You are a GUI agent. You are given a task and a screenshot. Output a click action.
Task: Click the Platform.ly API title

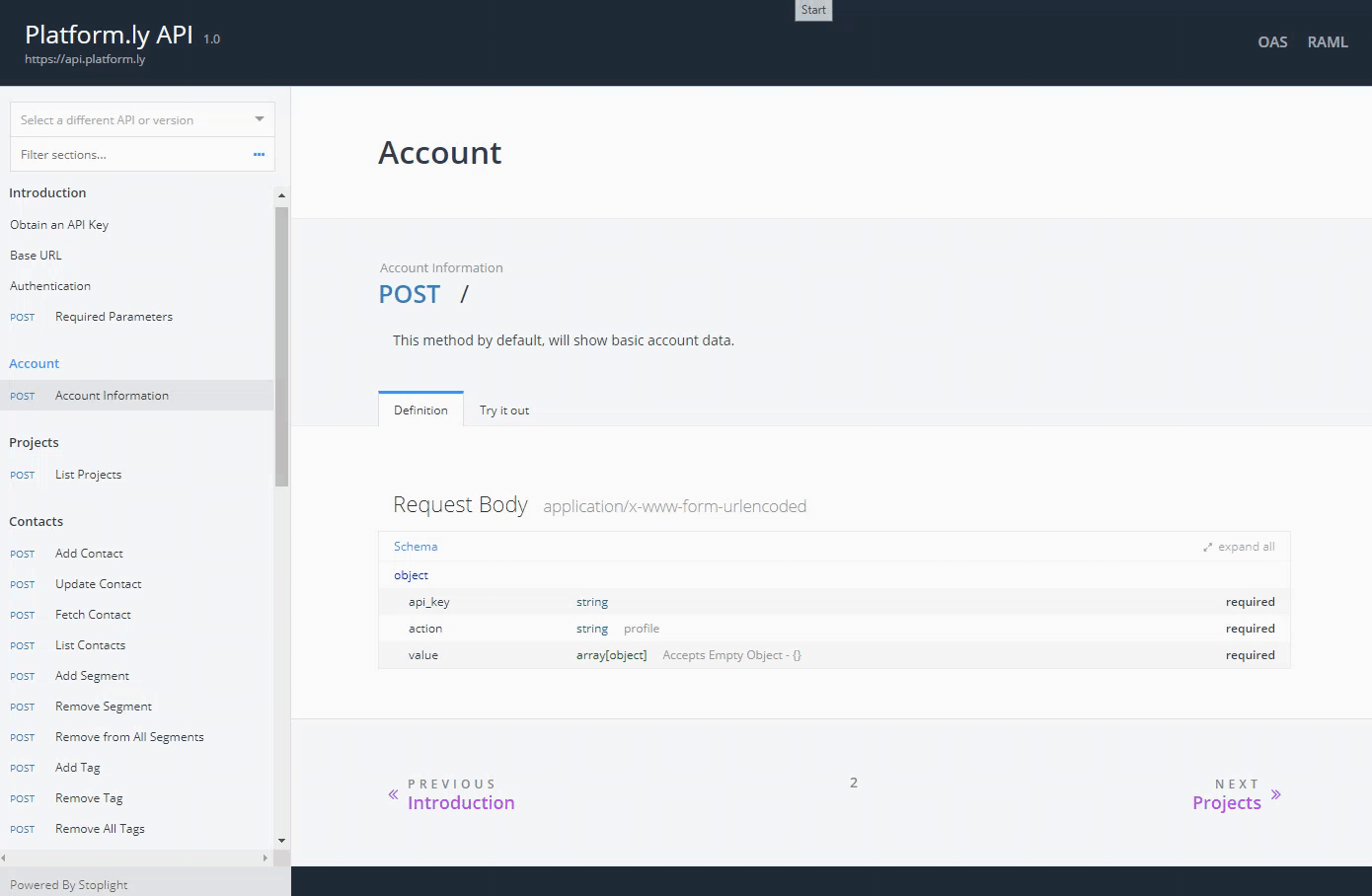point(109,35)
